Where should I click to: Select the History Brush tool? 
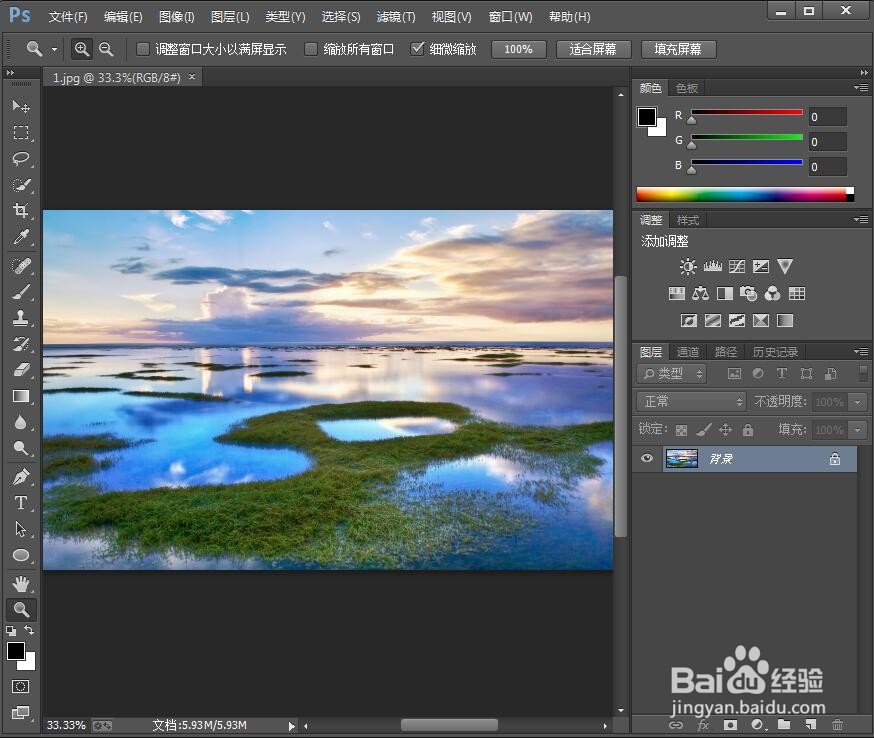pyautogui.click(x=21, y=344)
